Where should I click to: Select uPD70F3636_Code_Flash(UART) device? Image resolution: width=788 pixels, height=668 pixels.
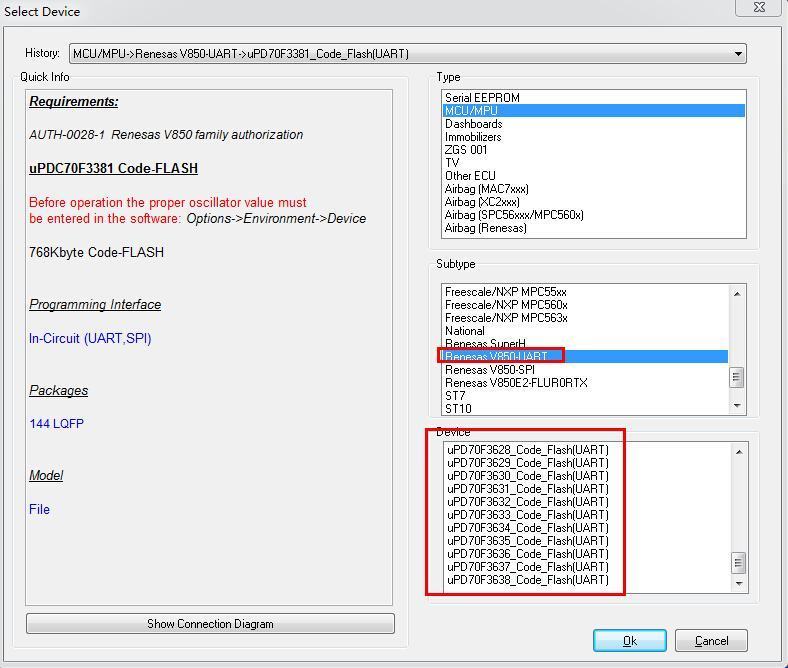coord(587,554)
